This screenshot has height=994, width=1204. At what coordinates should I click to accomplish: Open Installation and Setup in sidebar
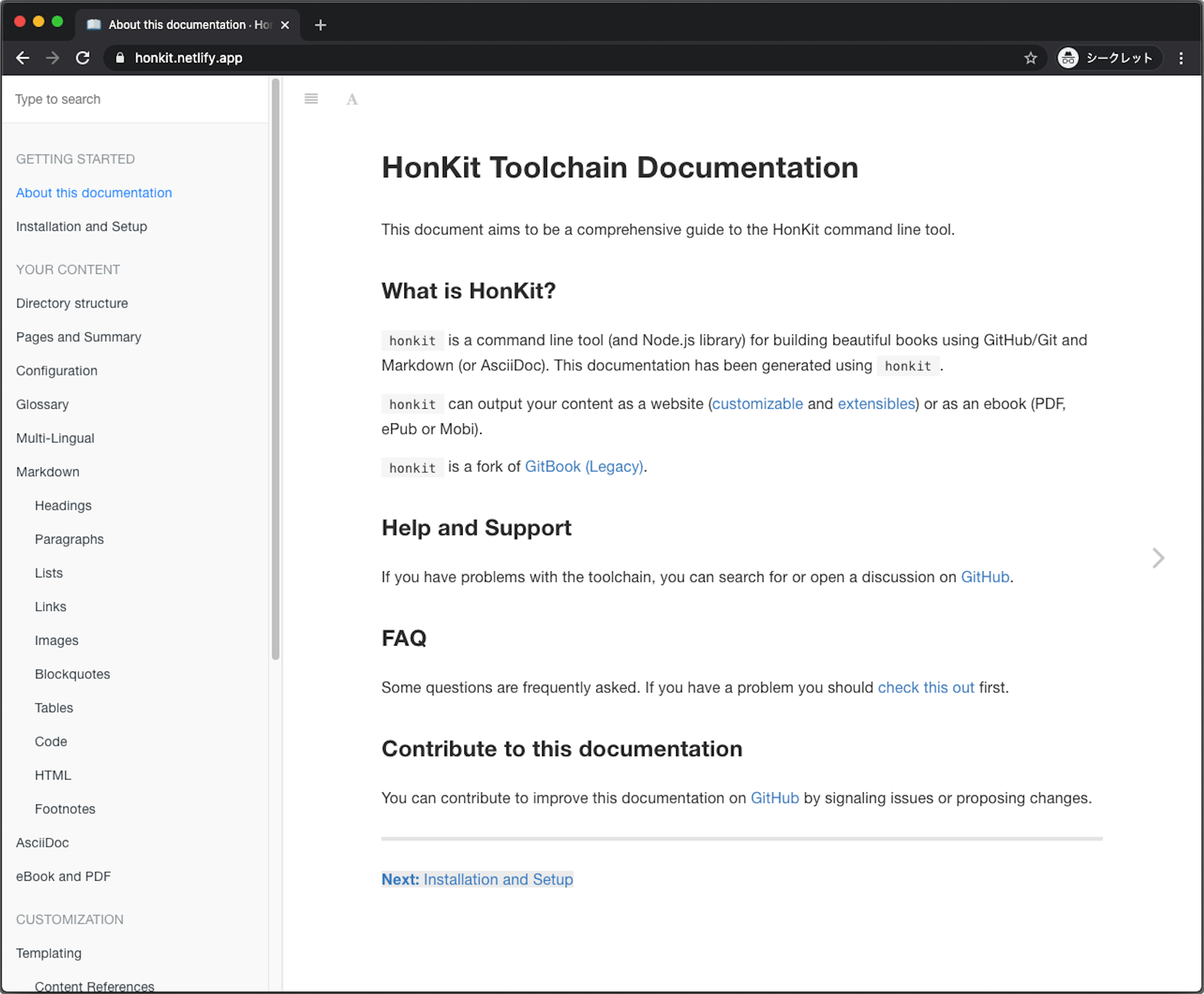pos(82,227)
